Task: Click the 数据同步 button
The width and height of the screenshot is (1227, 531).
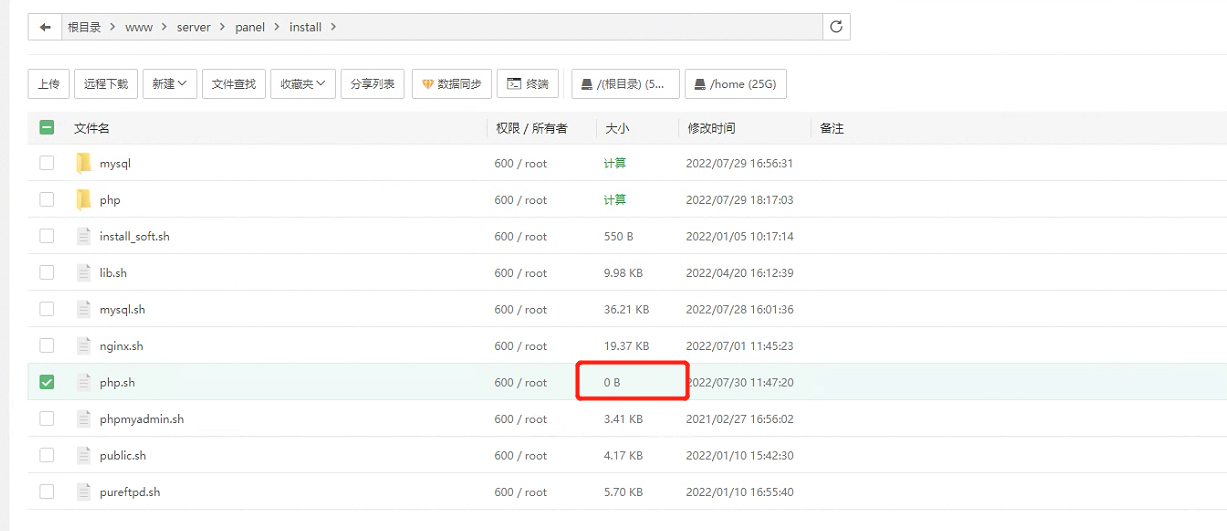Action: coord(452,84)
